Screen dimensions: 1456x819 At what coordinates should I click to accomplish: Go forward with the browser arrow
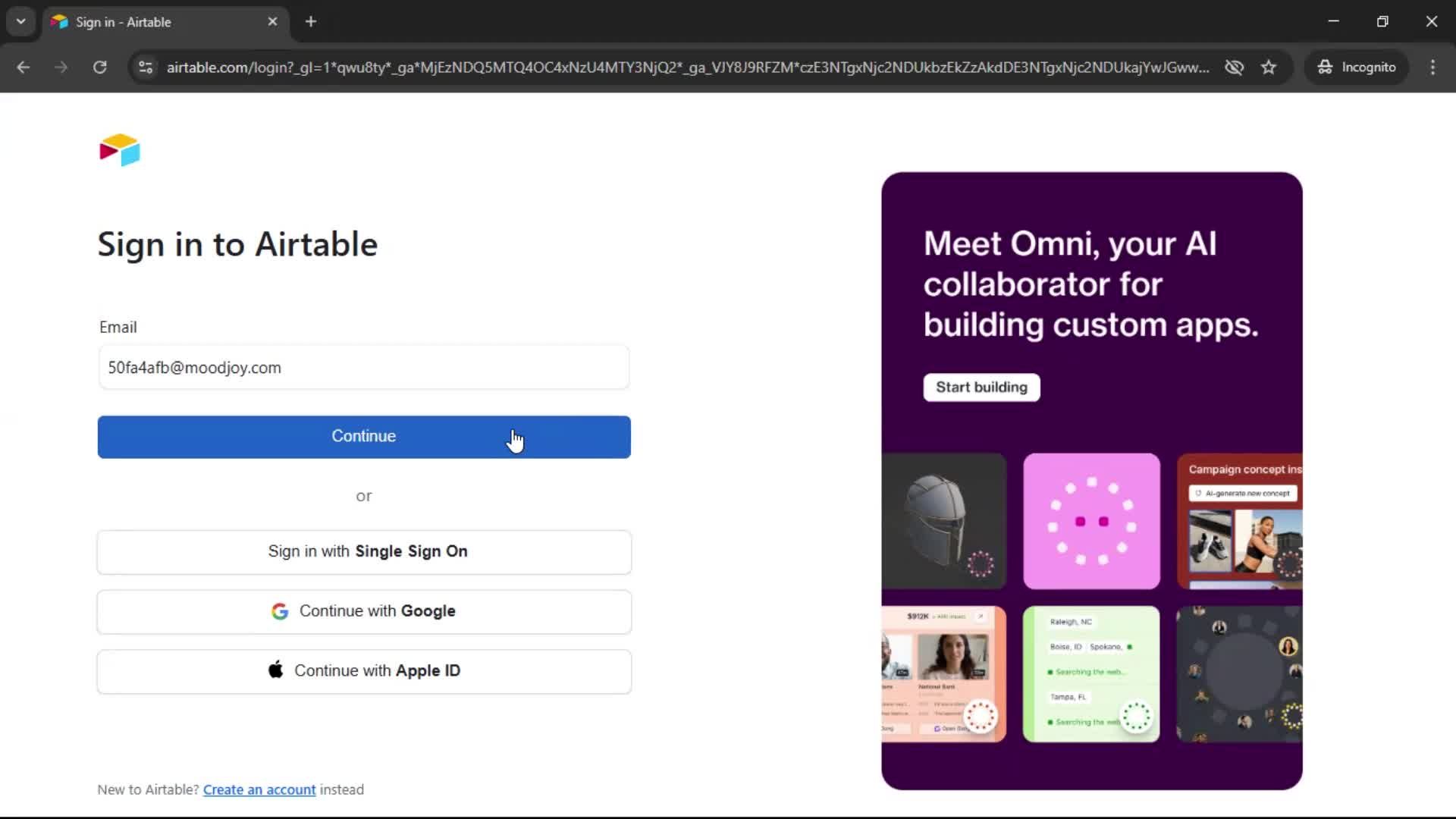point(61,67)
